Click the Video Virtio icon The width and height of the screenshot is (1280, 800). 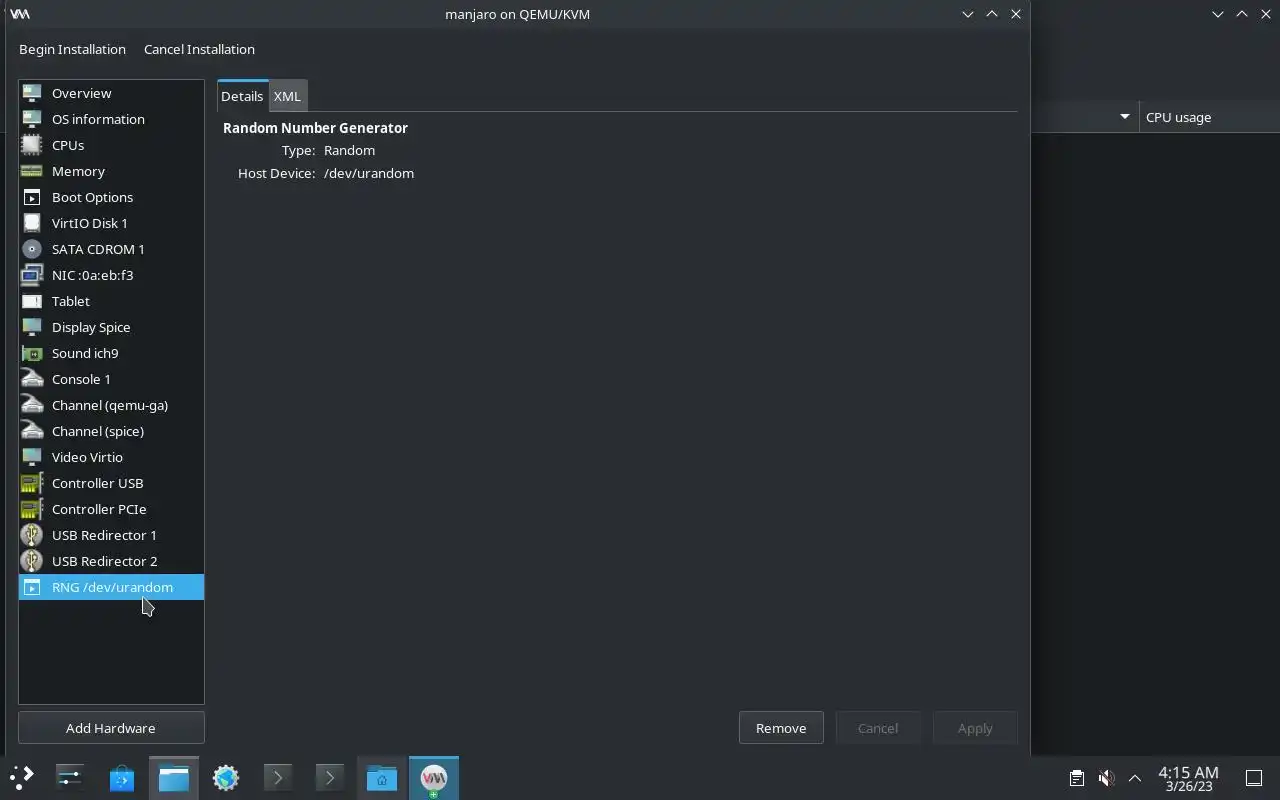pos(32,457)
